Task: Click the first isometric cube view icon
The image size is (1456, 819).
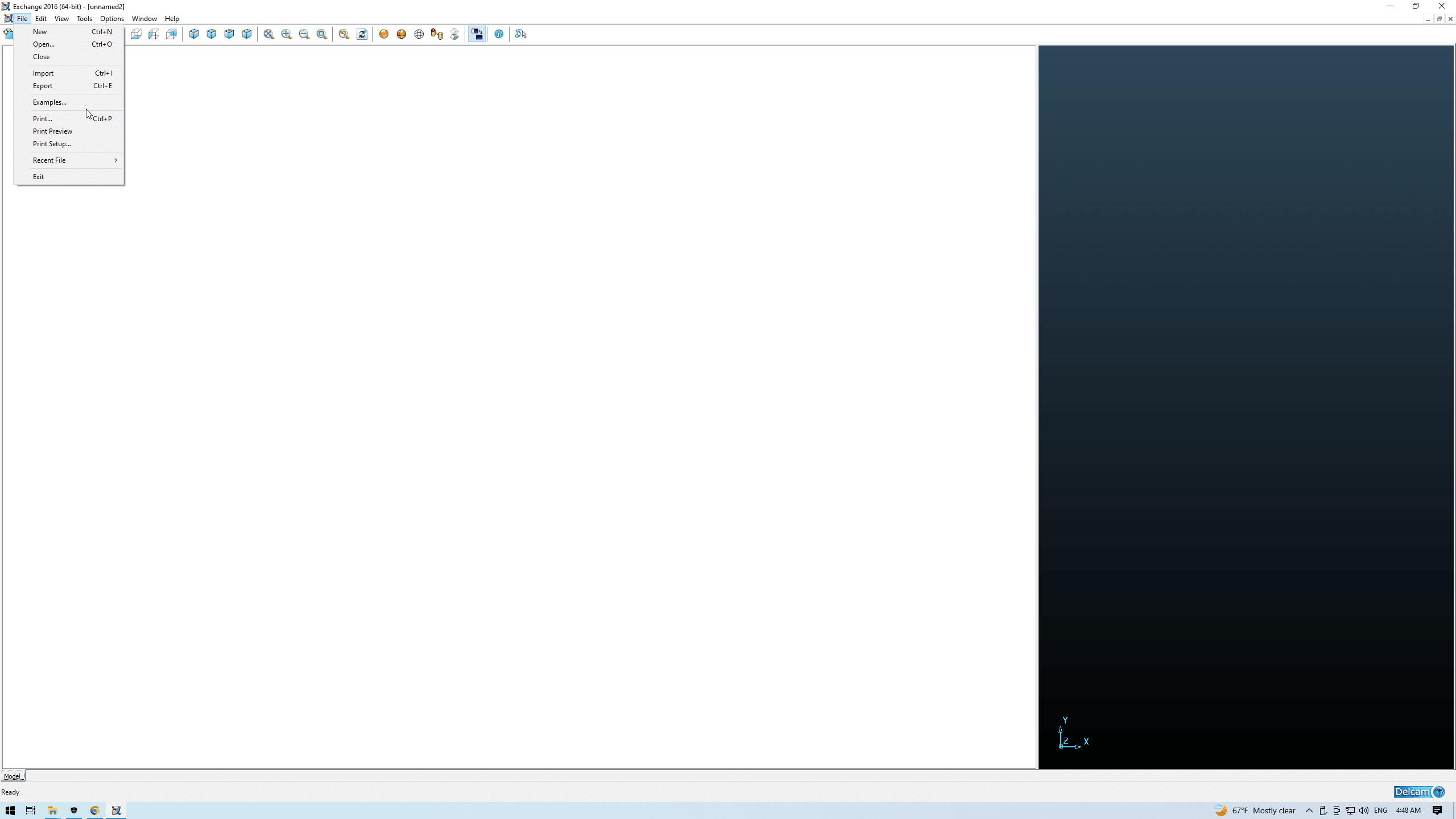Action: 194,34
